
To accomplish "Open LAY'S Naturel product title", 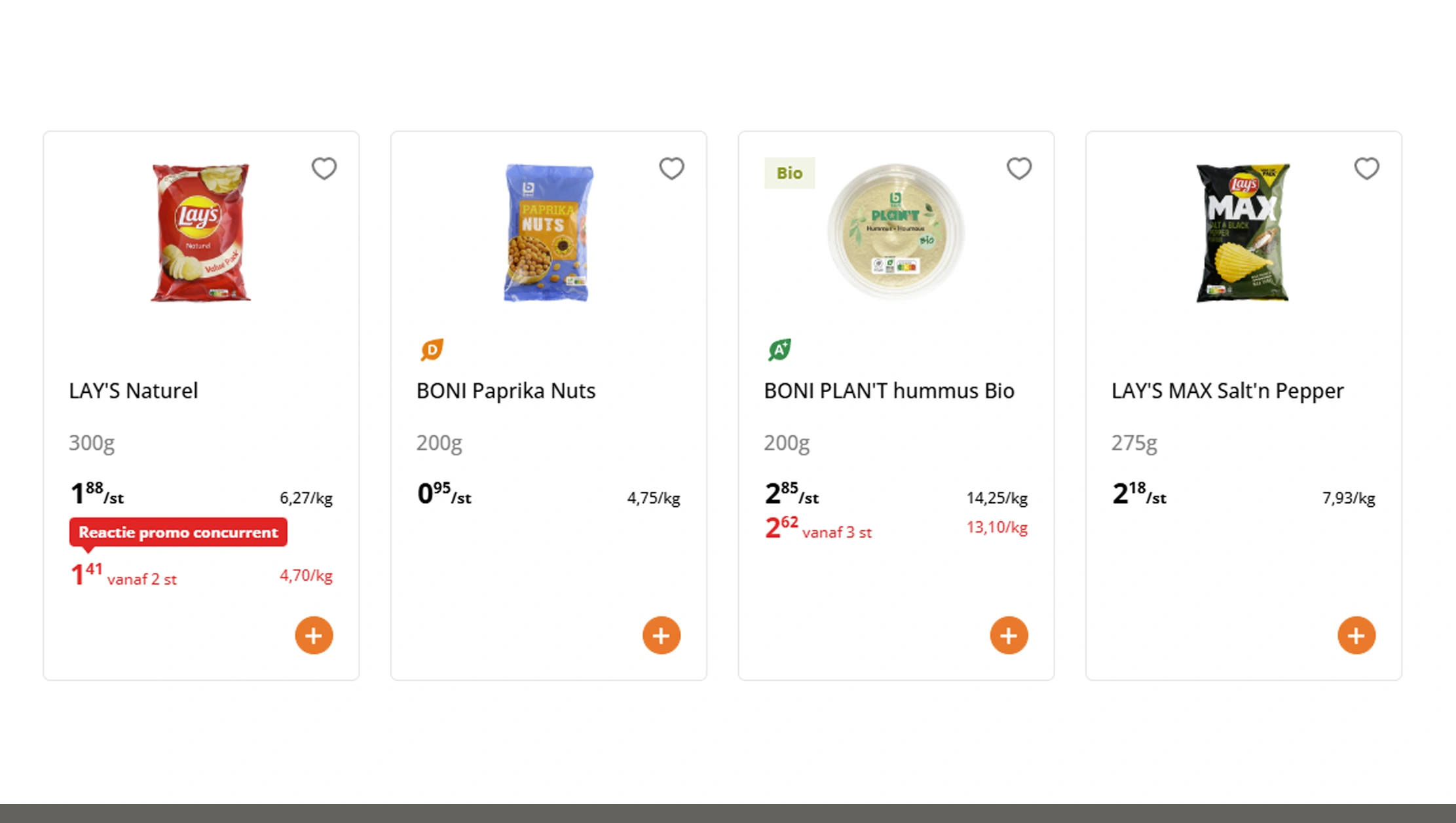I will click(134, 391).
